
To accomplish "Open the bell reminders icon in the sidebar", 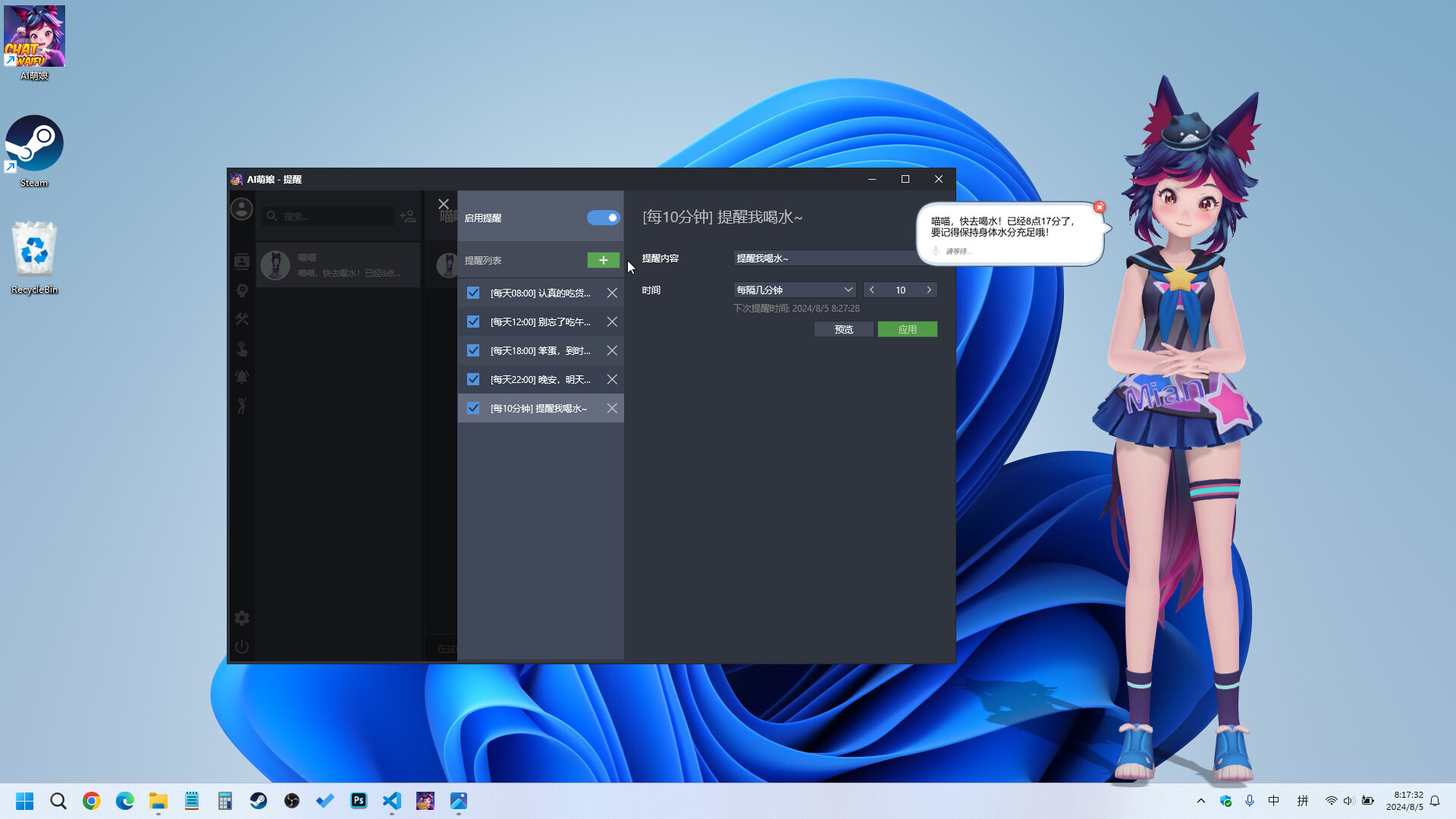I will (x=241, y=377).
